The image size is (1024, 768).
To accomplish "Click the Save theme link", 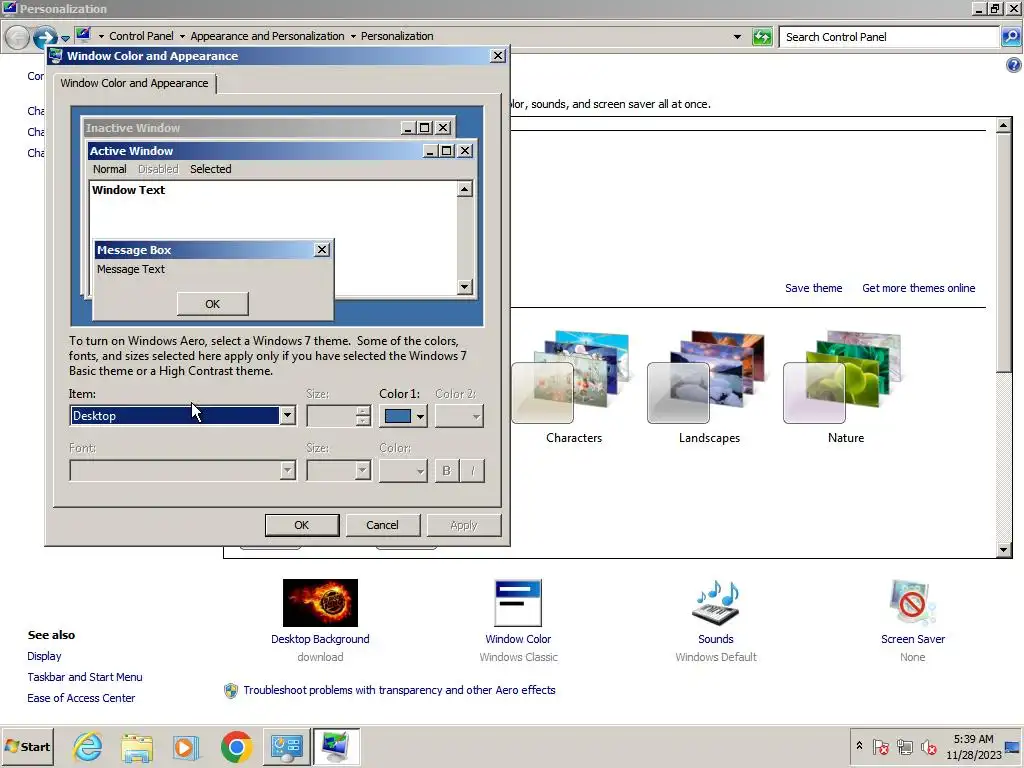I will tap(813, 288).
